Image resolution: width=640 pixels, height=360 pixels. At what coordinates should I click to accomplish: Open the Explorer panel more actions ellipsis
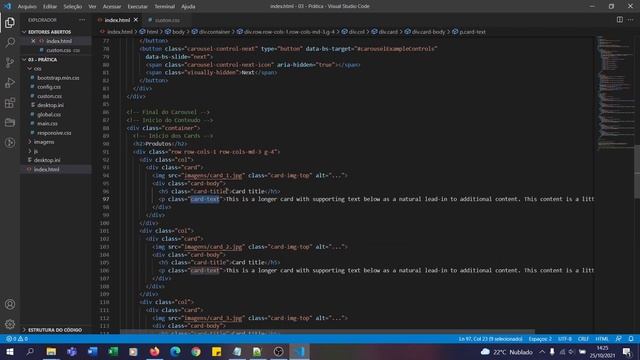point(82,20)
